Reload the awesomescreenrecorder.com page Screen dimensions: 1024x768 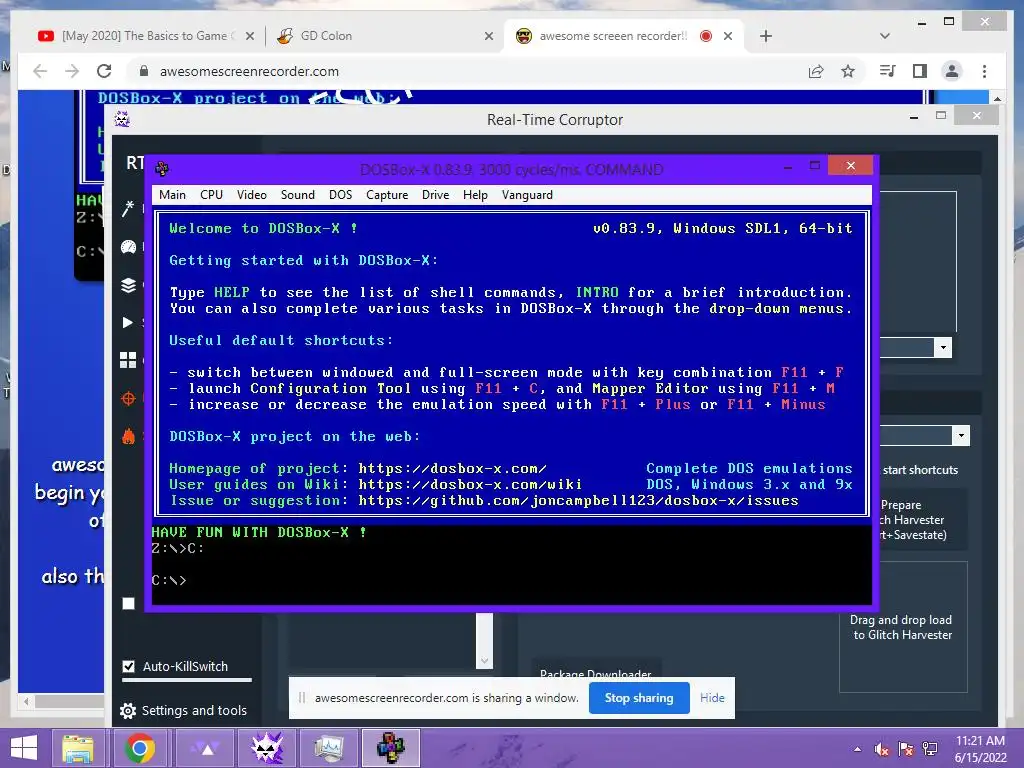tap(104, 71)
